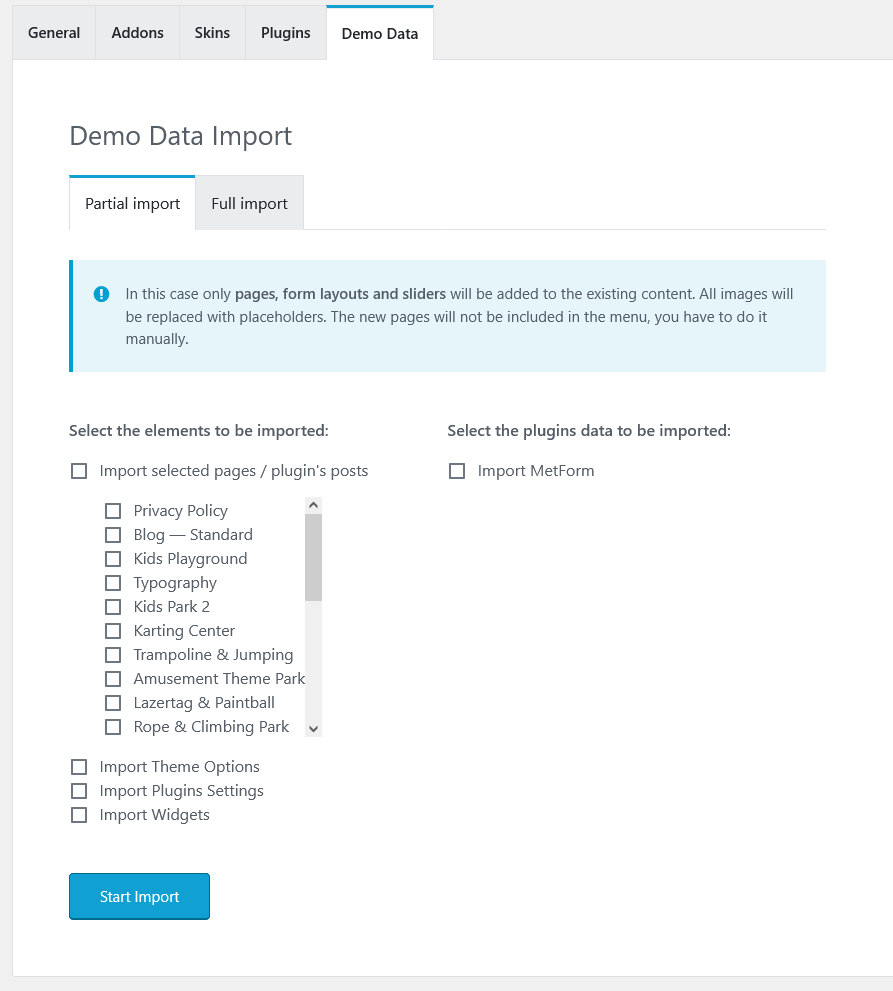The height and width of the screenshot is (991, 893).
Task: Enable Import selected pages / plugin's posts
Action: 79,471
